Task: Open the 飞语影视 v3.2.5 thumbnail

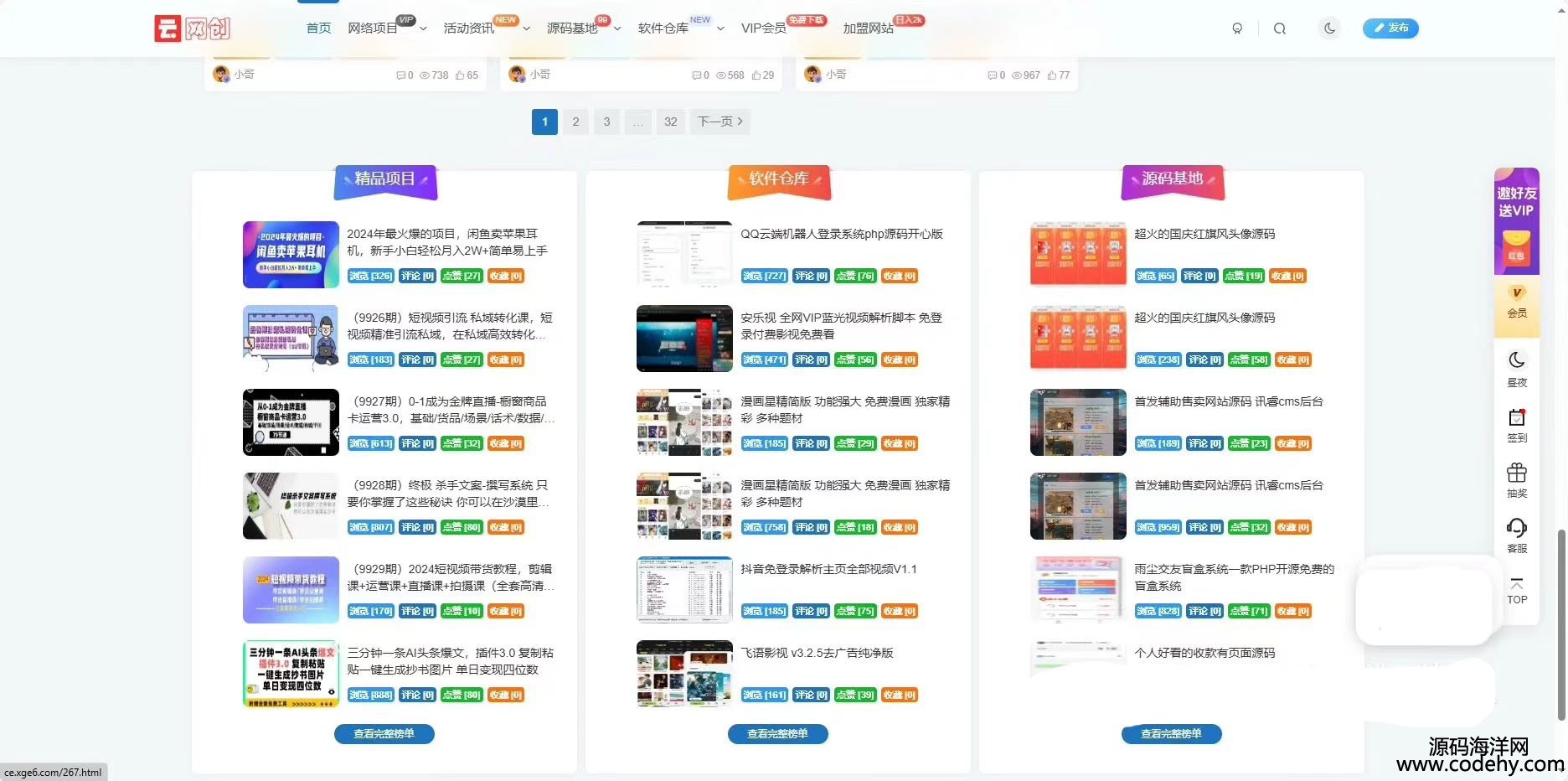Action: [x=684, y=674]
